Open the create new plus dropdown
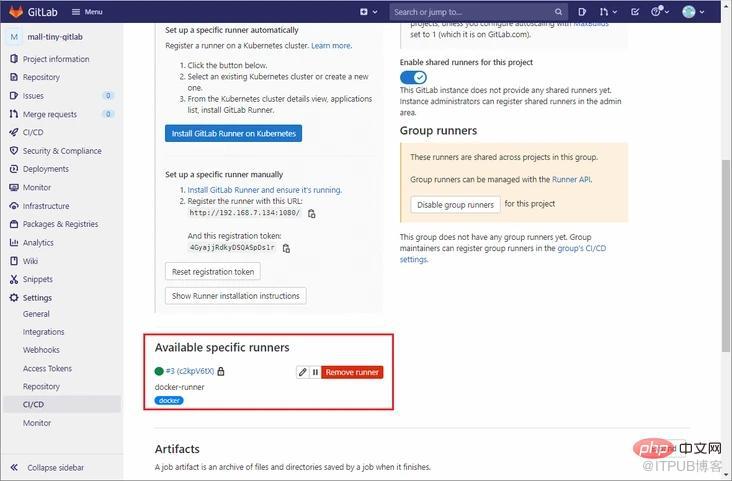Viewport: 732px width, 481px height. pyautogui.click(x=368, y=12)
